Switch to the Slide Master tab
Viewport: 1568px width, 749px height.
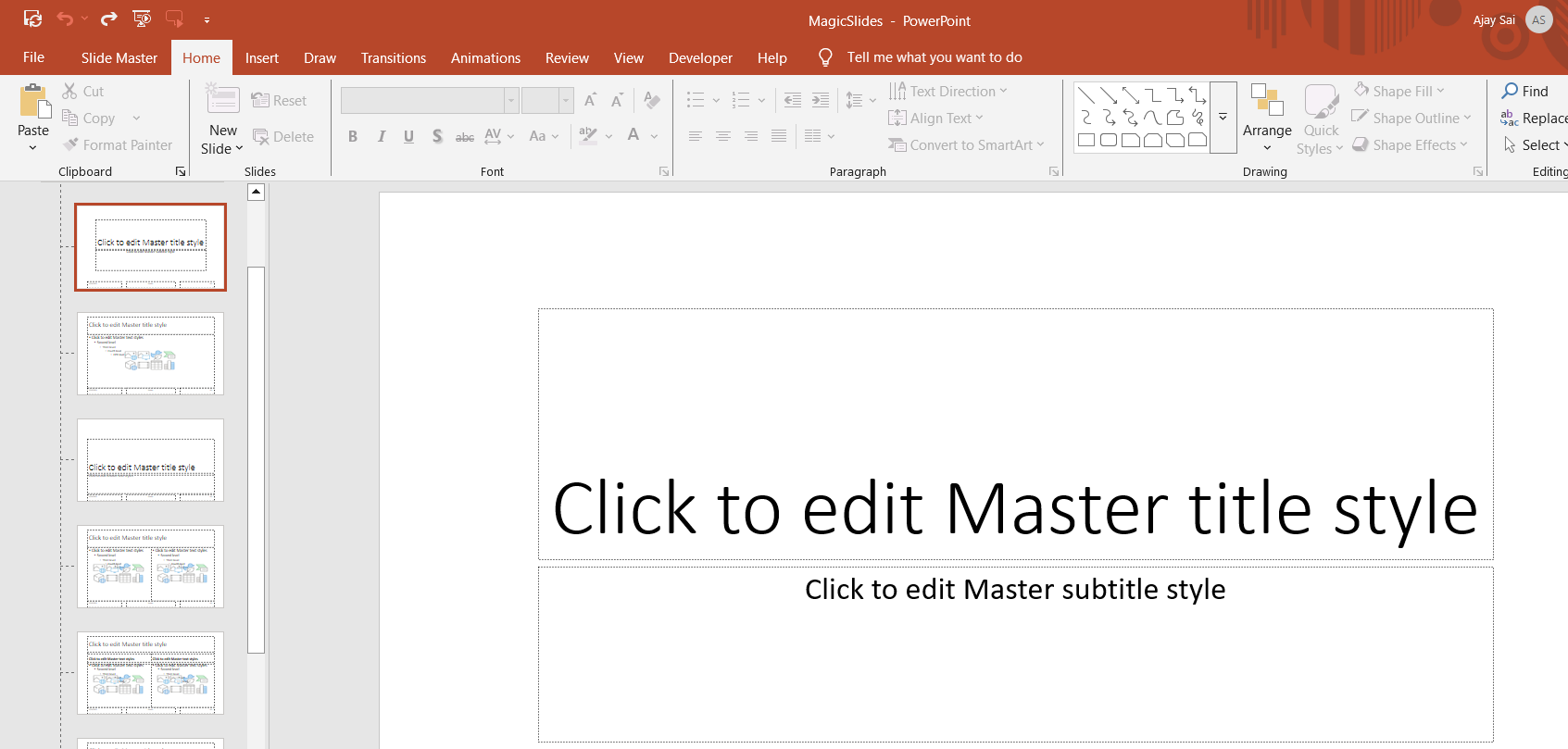click(119, 57)
